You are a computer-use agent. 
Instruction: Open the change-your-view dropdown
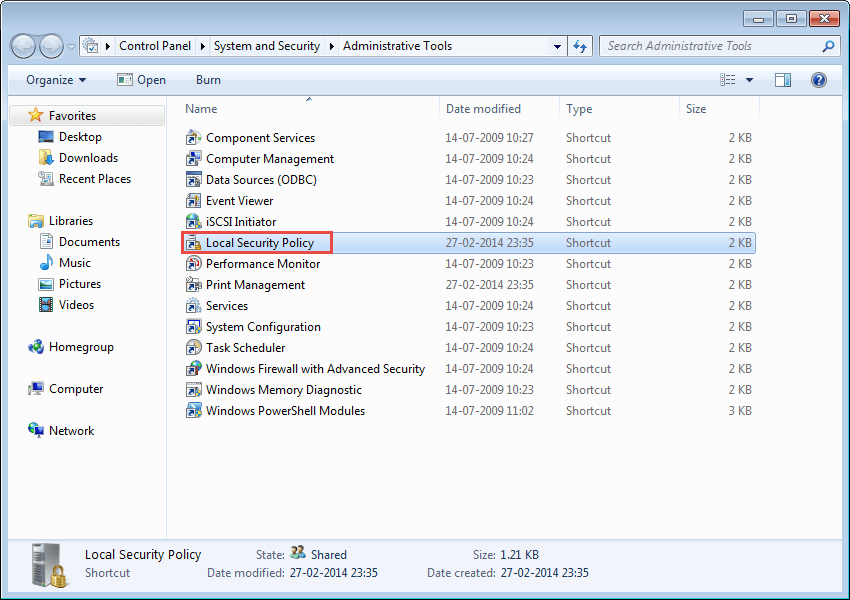click(748, 79)
